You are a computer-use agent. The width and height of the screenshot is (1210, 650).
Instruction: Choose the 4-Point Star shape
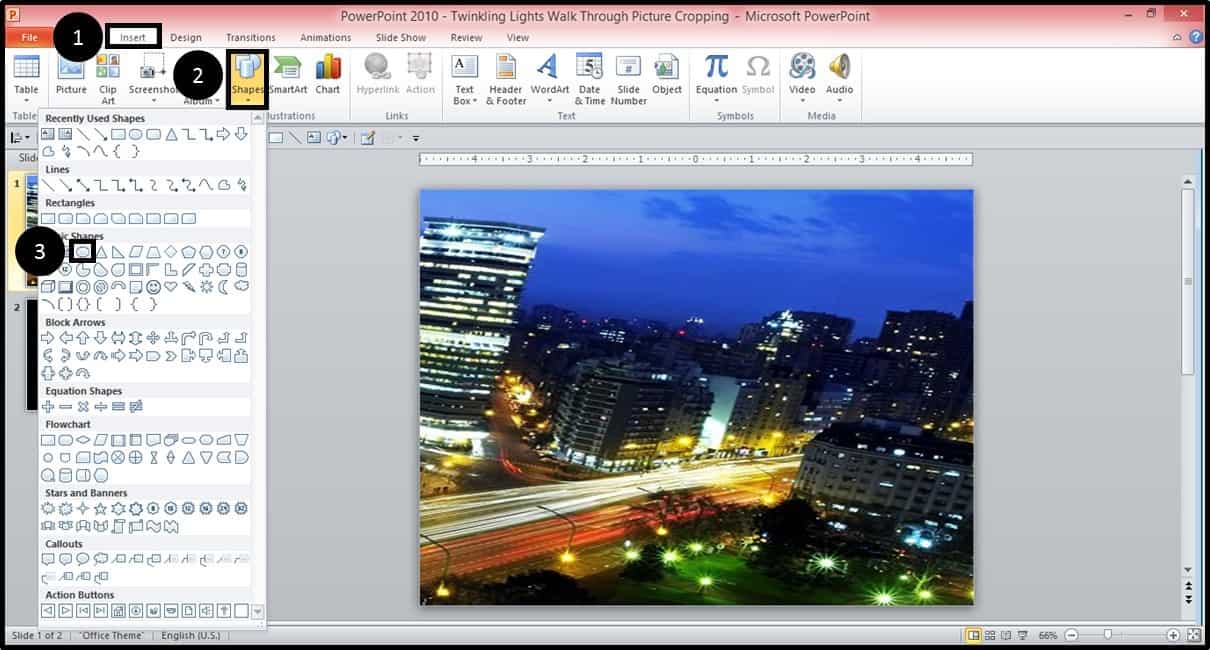(x=83, y=508)
